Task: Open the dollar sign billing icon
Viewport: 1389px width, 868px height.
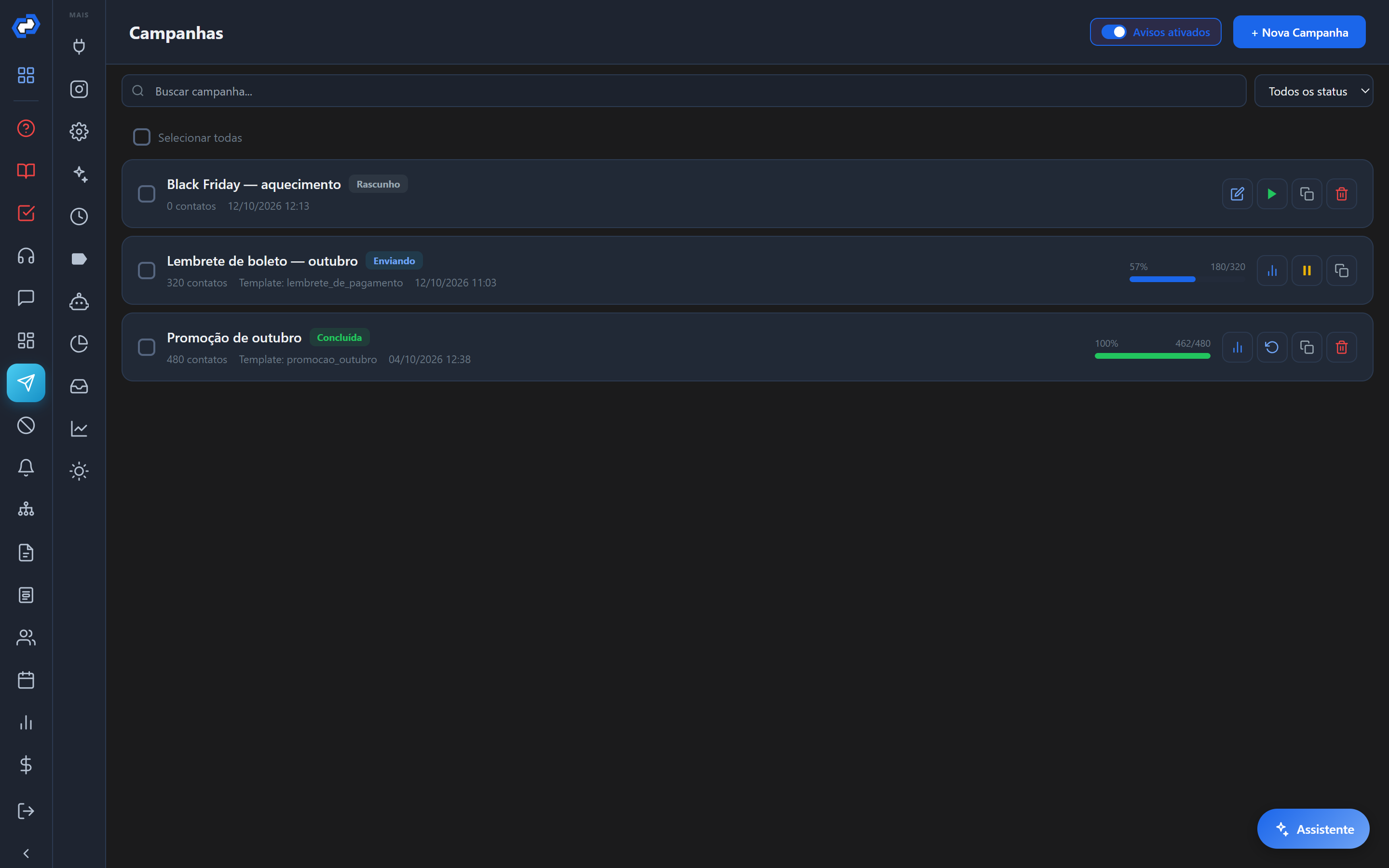Action: (x=26, y=765)
